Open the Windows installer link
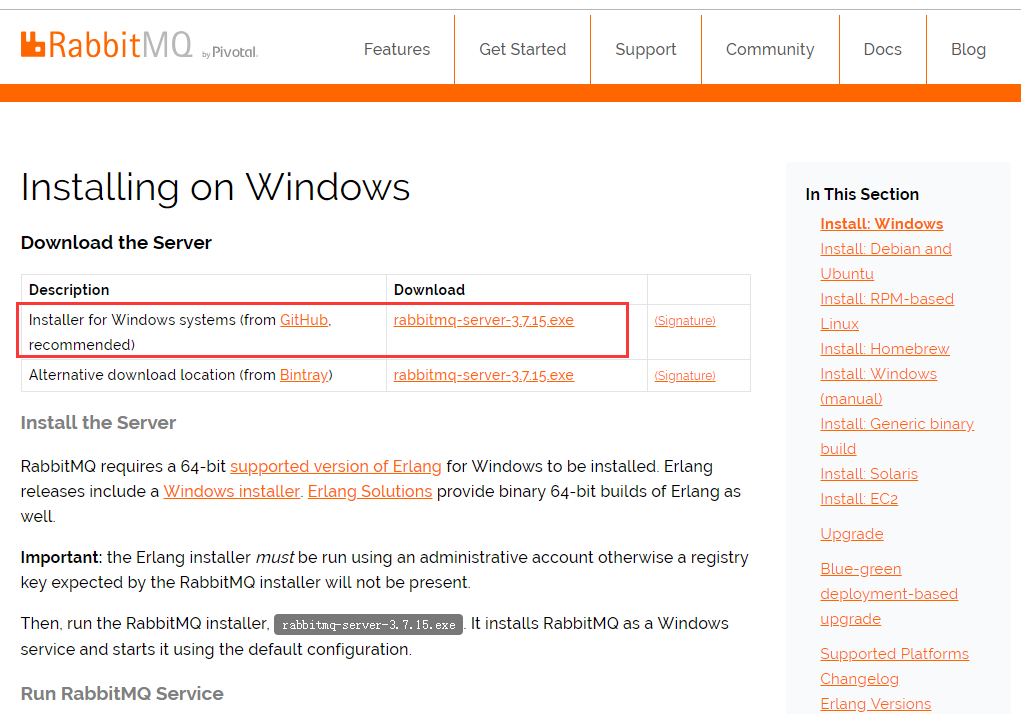The image size is (1021, 714). point(231,491)
